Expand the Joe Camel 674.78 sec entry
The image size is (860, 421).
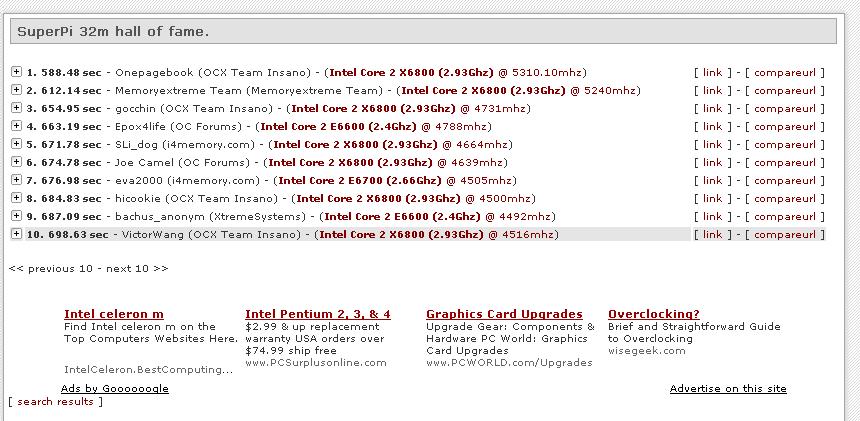(x=16, y=162)
